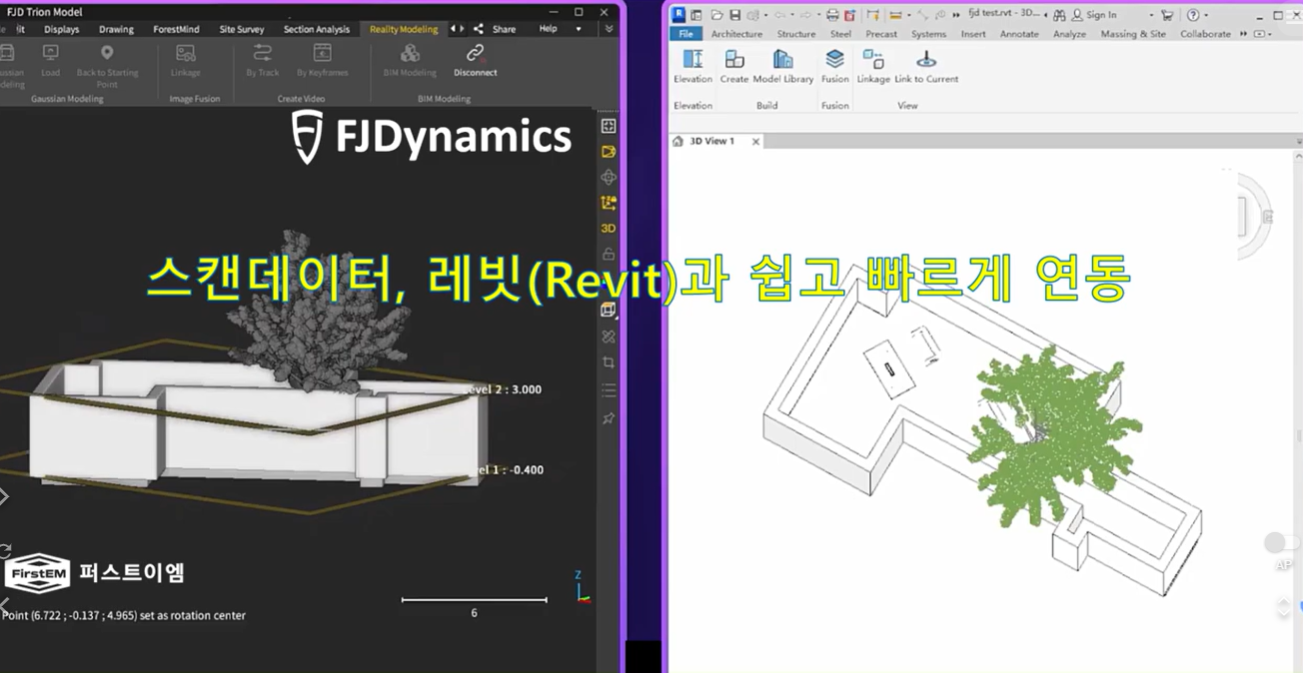Open Architecture tab in Revit
This screenshot has width=1303, height=673.
(737, 34)
